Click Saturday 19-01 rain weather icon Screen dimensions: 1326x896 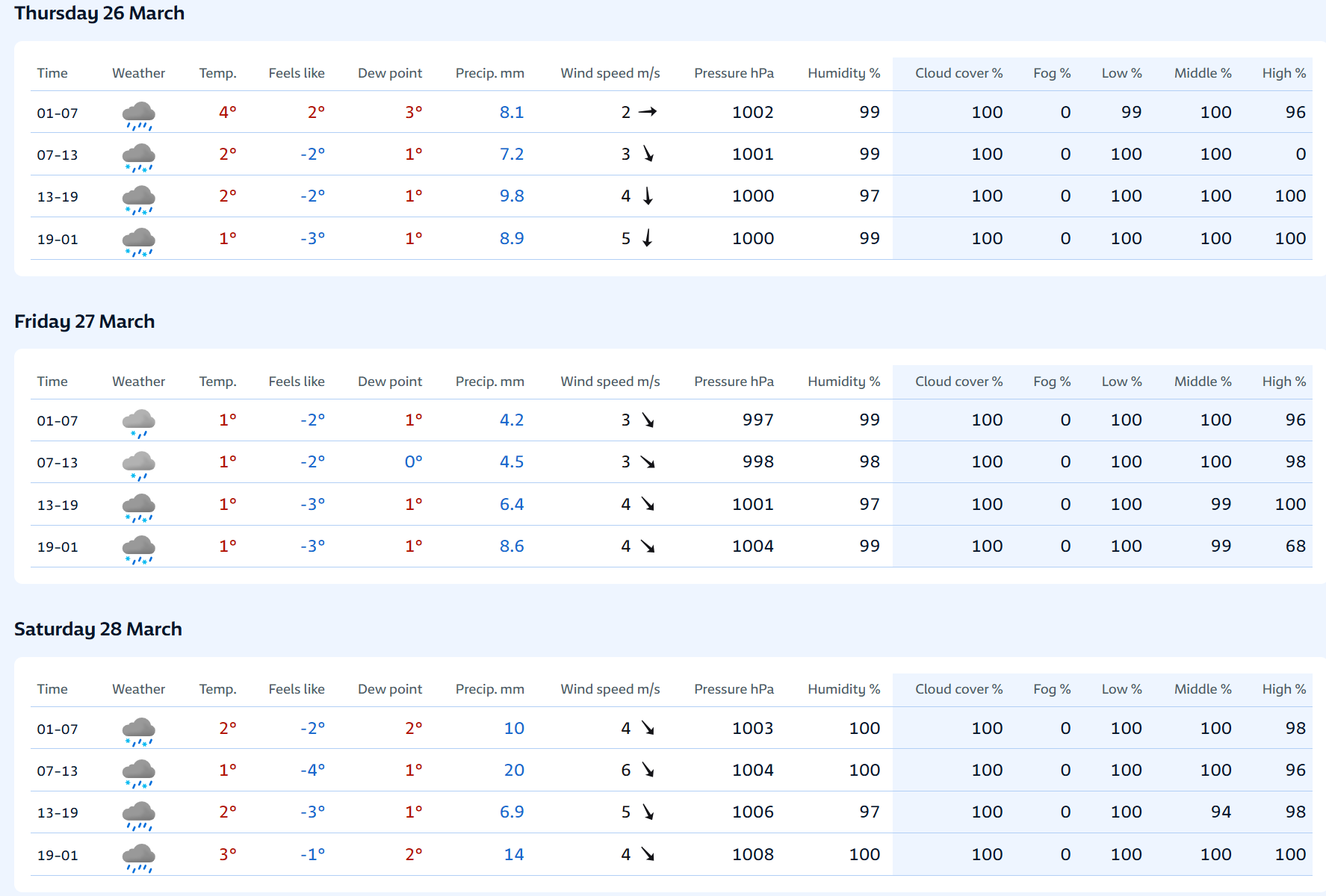[x=138, y=857]
